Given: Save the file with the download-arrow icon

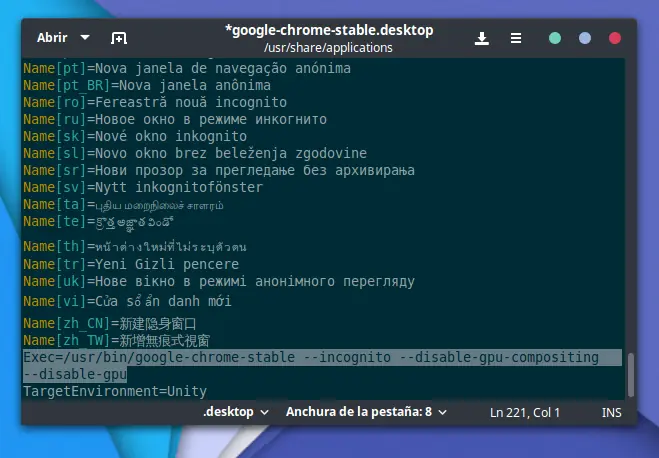Looking at the screenshot, I should pyautogui.click(x=482, y=38).
